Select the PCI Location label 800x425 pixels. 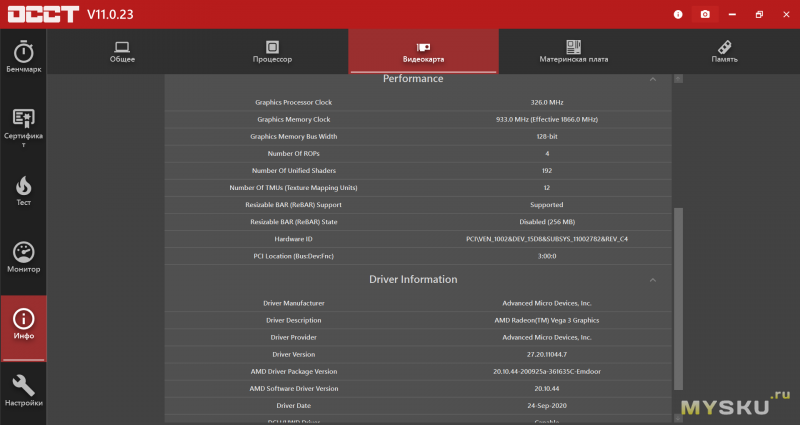(x=293, y=256)
